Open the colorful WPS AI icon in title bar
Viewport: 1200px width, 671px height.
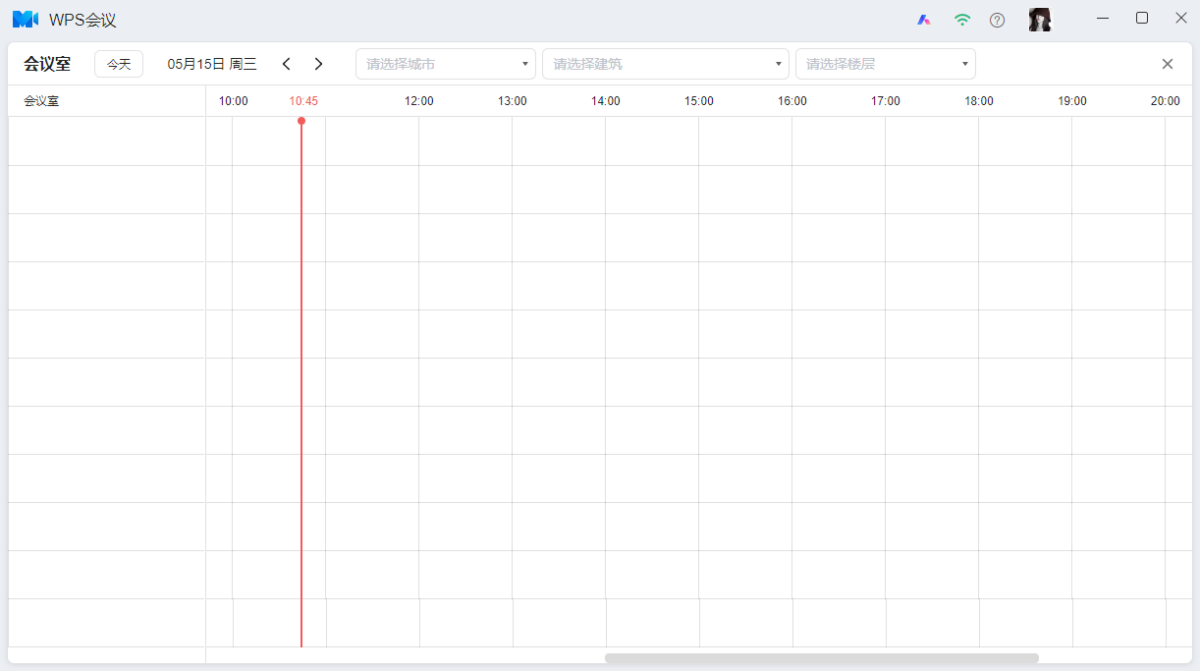pos(924,20)
